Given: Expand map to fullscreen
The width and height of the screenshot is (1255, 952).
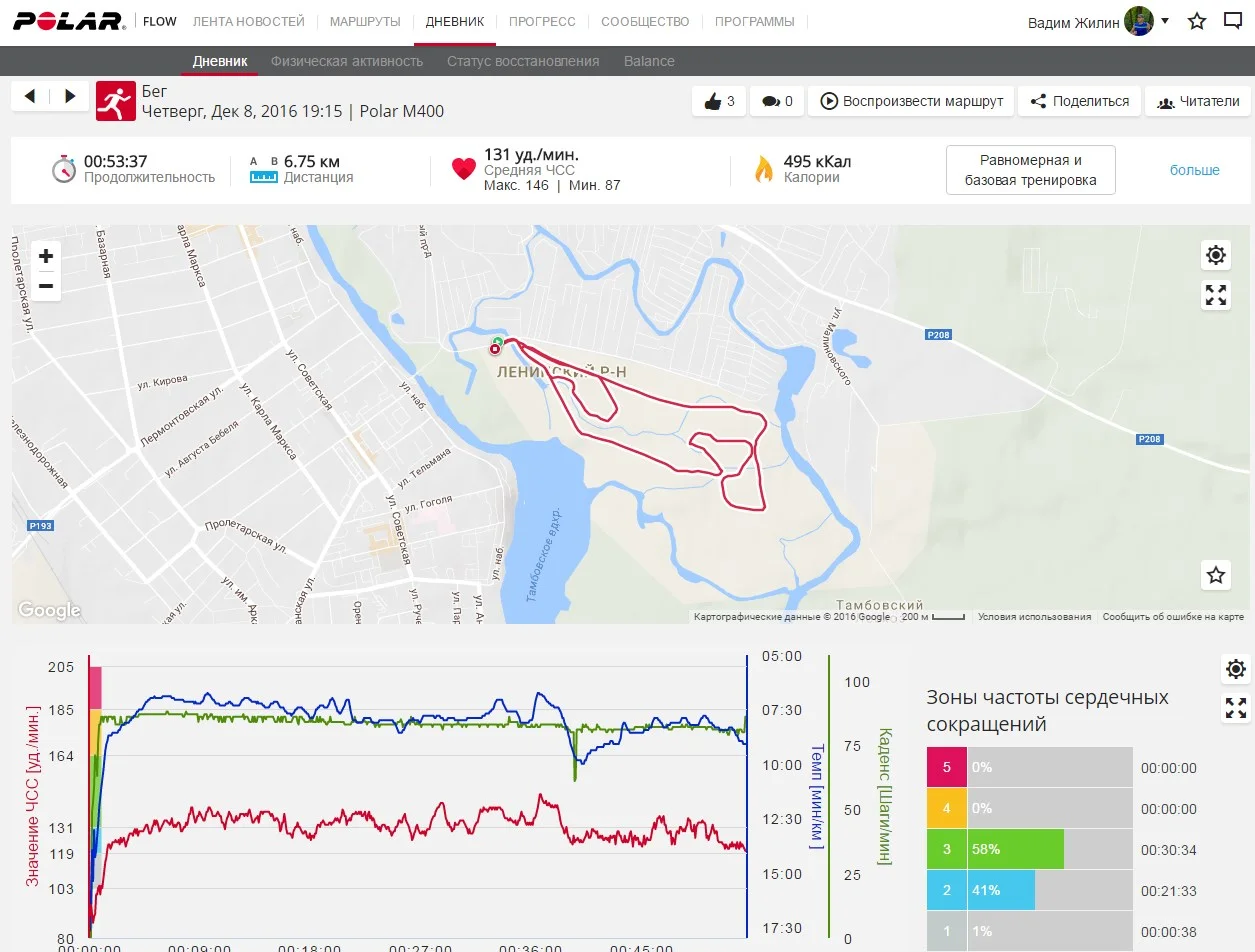Looking at the screenshot, I should click(1216, 295).
